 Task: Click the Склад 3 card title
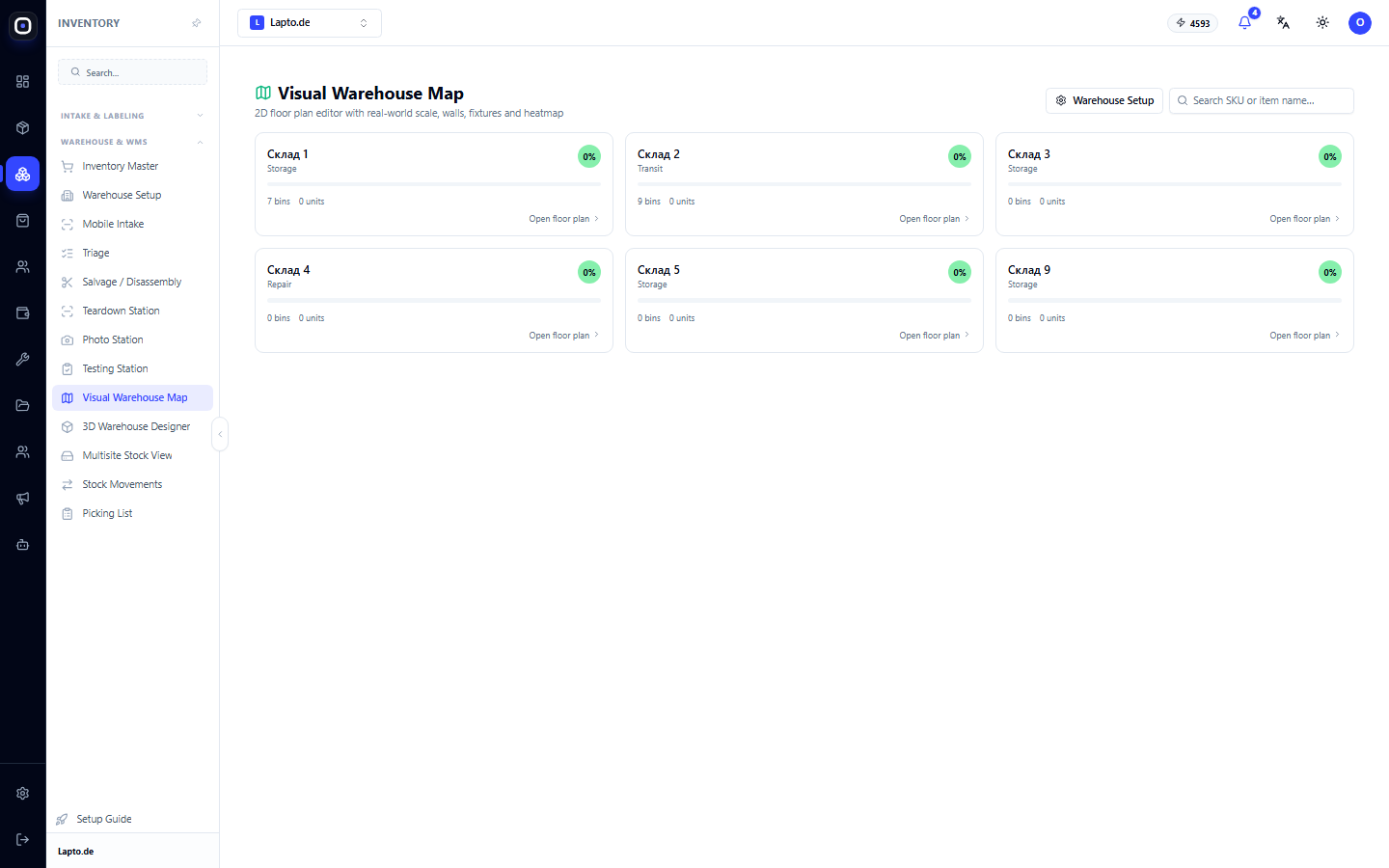point(1029,154)
